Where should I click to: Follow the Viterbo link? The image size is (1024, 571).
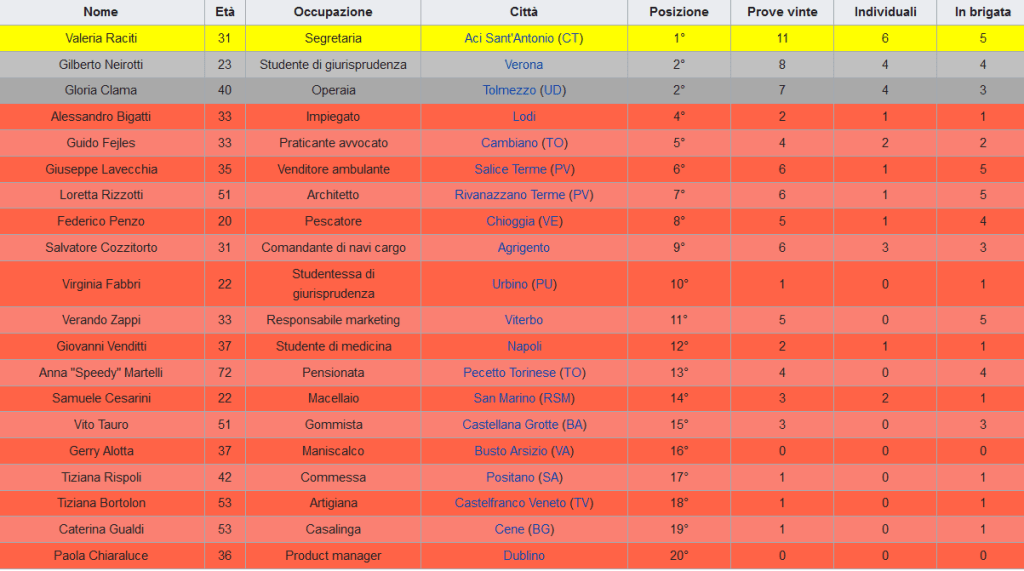point(524,320)
